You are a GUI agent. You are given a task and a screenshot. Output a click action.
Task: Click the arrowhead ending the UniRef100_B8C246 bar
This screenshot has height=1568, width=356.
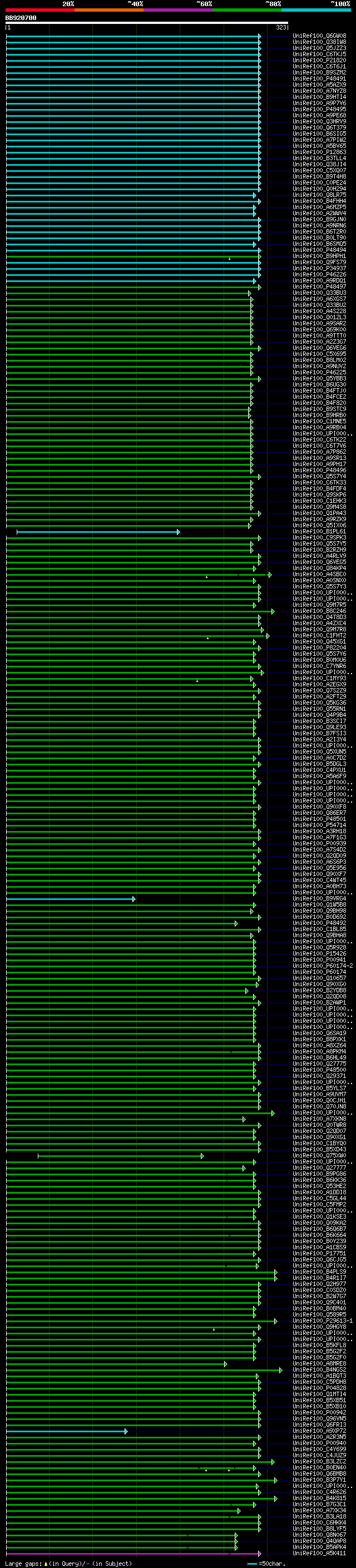point(273,611)
